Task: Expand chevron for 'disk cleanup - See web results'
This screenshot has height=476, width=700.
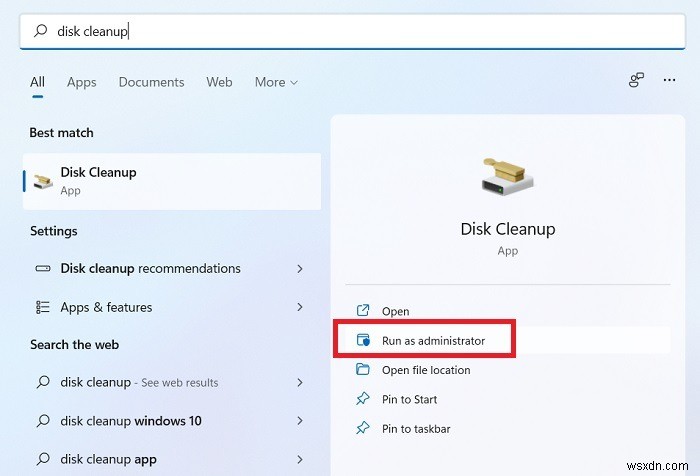Action: click(300, 383)
